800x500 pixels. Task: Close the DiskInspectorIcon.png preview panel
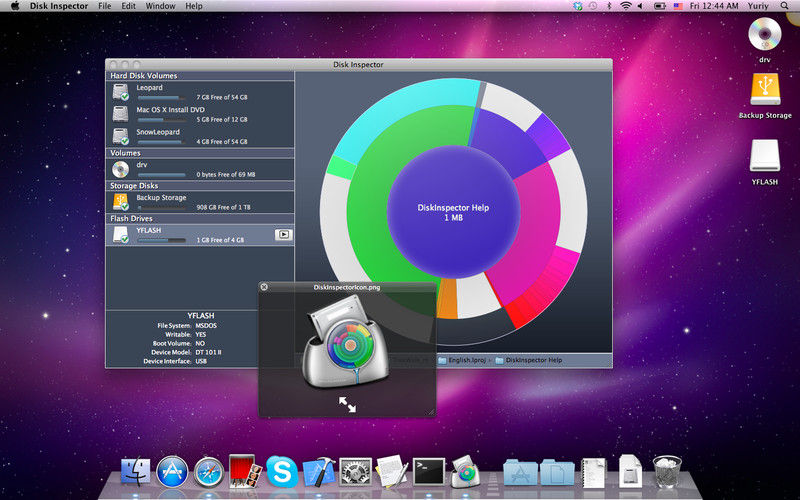point(264,287)
